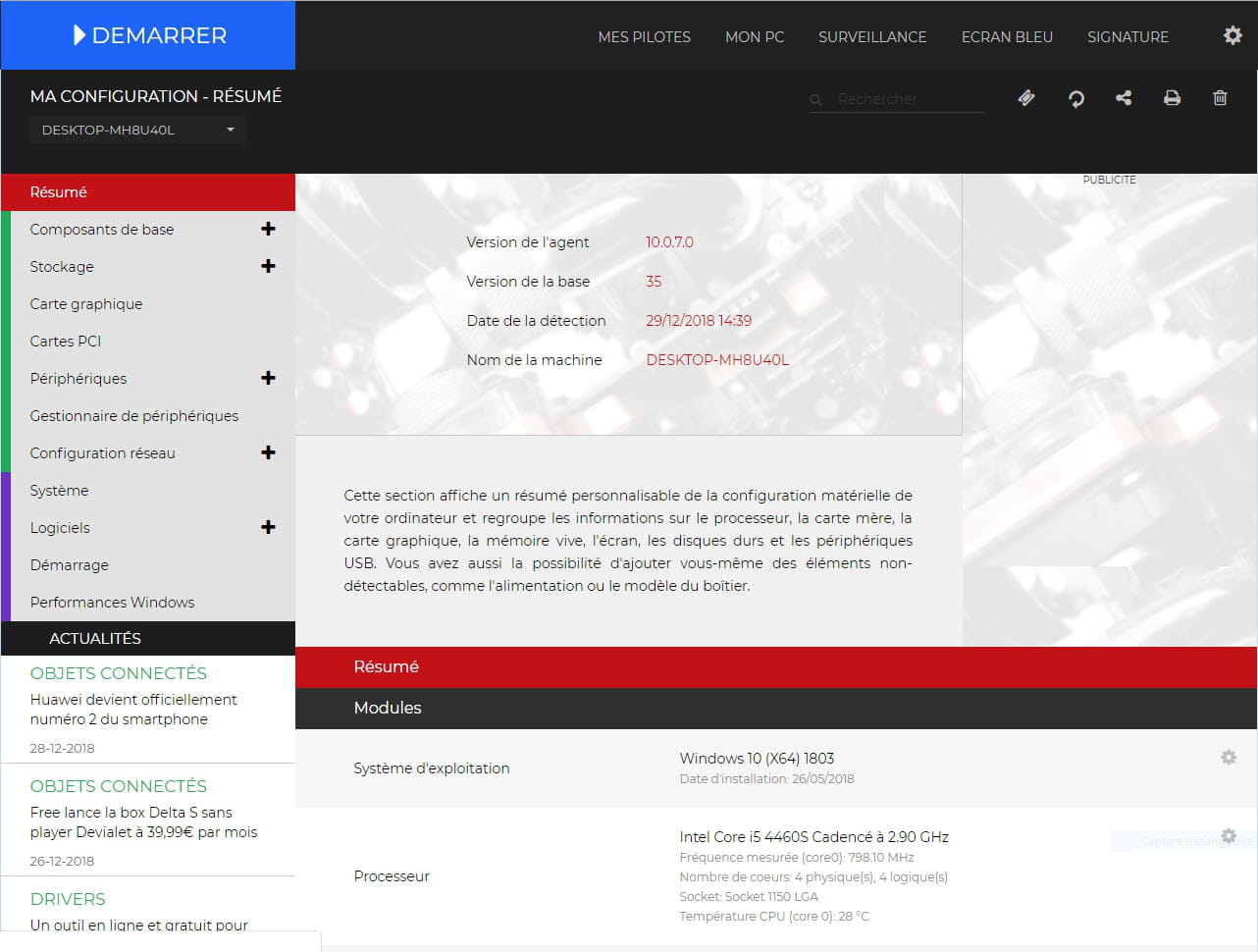The height and width of the screenshot is (952, 1258).
Task: Go to SURVEILLANCE section
Action: point(872,37)
